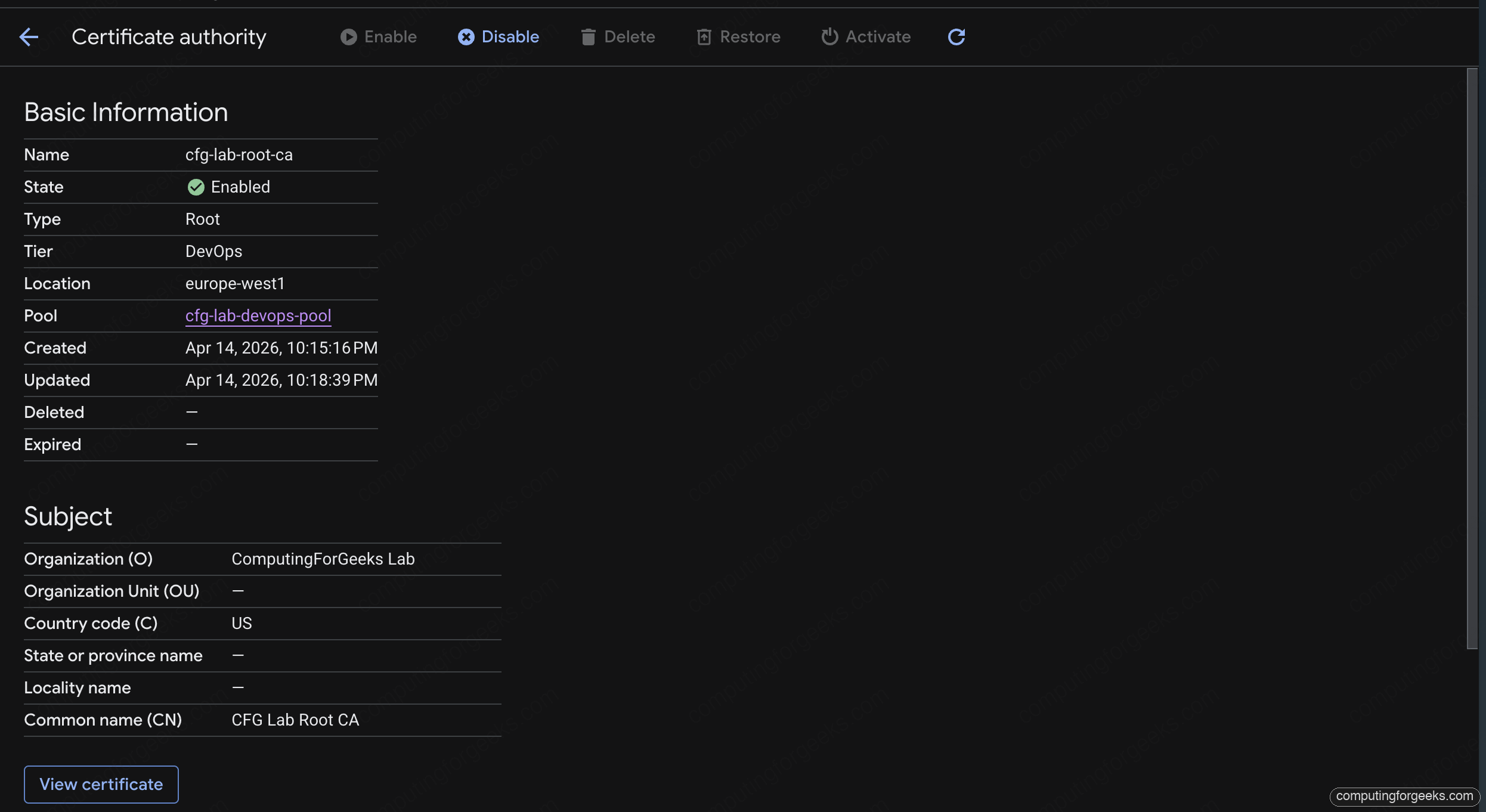Screen dimensions: 1486x812
Task: Click the Name value cfg-lab-root-ca
Action: (x=239, y=155)
